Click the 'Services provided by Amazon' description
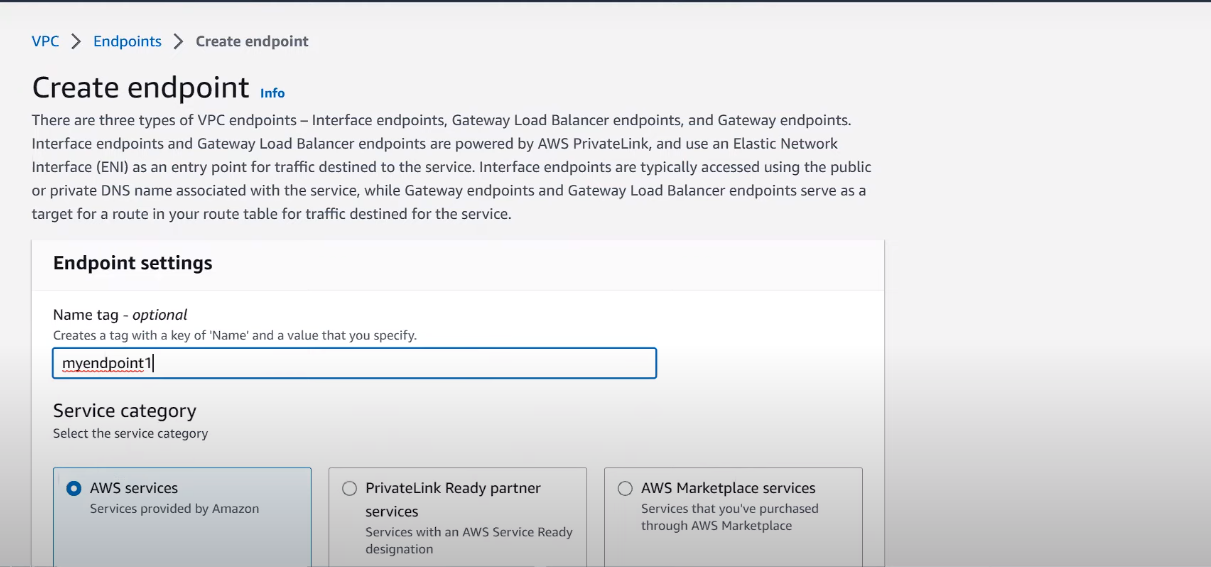Viewport: 1211px width, 567px height. [174, 509]
